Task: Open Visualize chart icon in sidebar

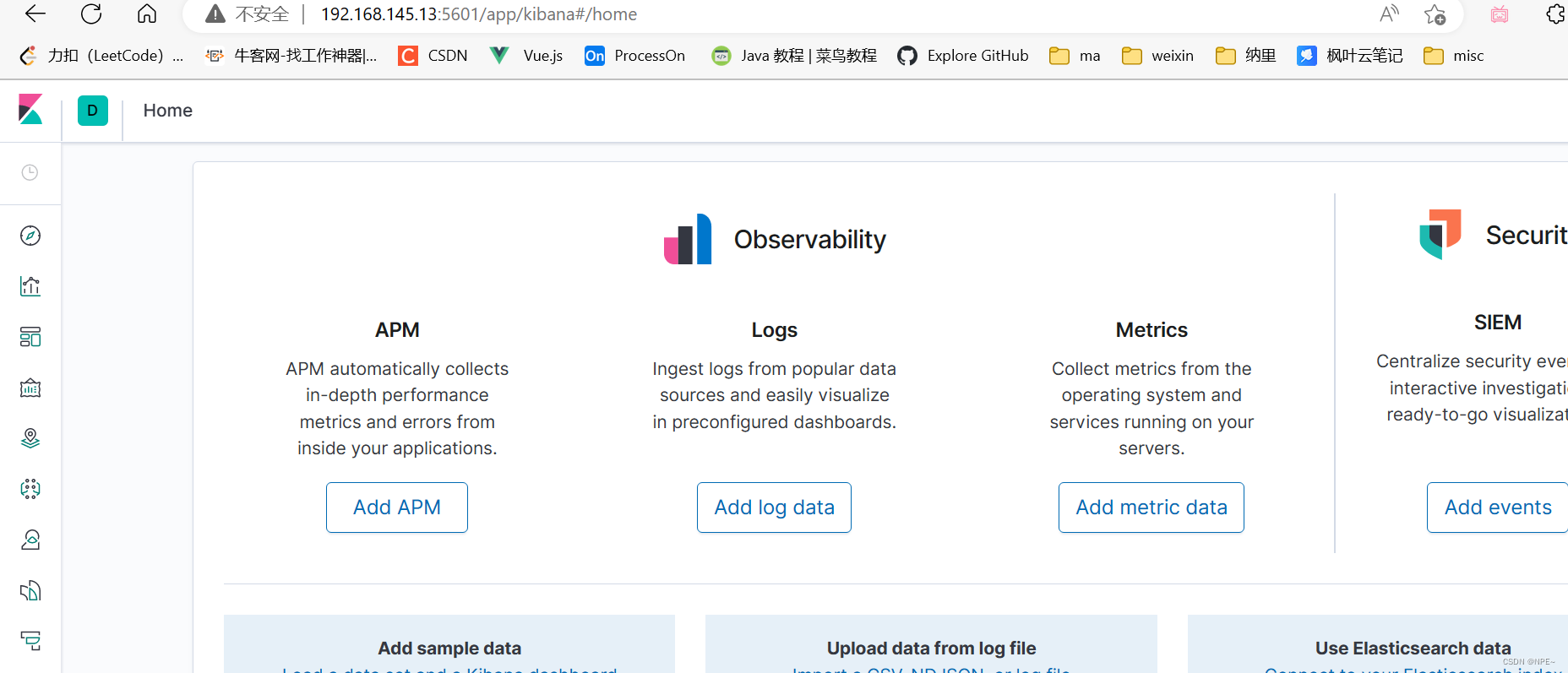Action: (30, 286)
